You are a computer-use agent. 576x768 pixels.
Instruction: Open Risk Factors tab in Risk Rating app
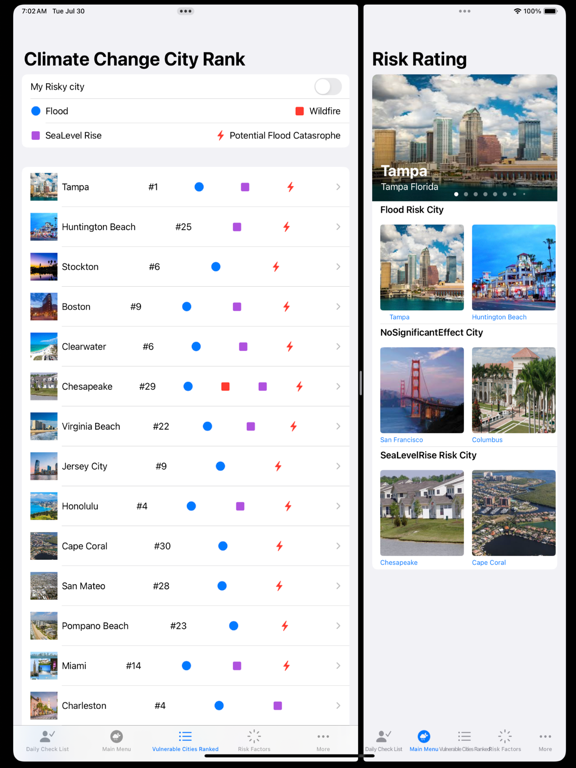pos(505,741)
